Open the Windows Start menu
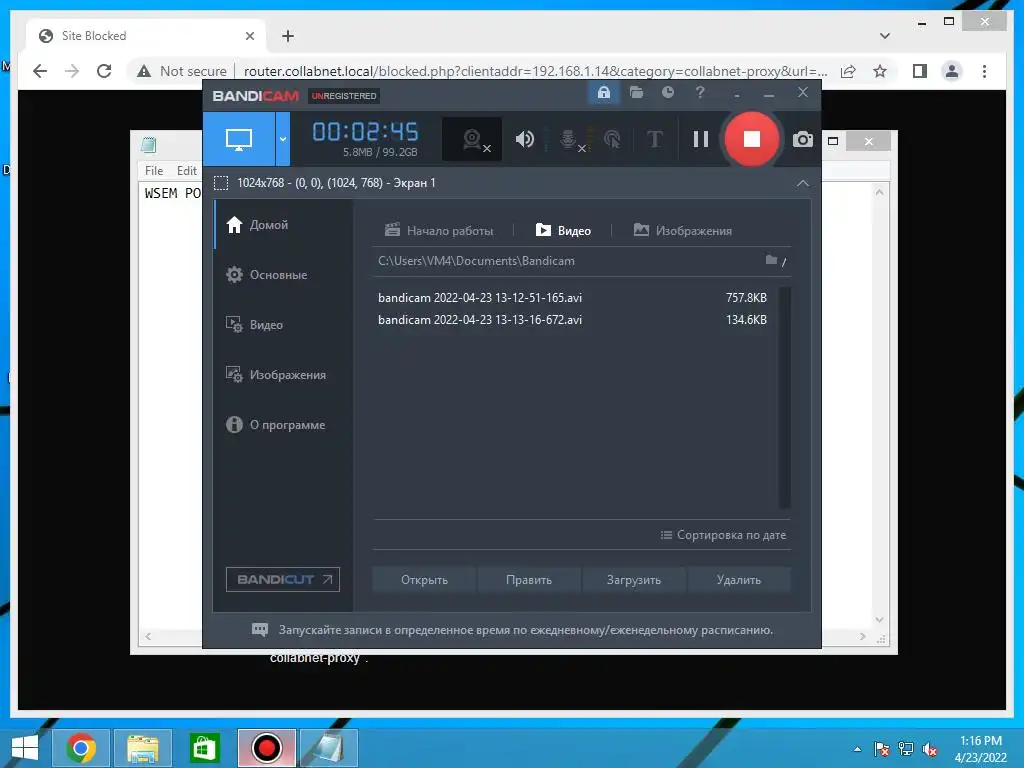 (25, 748)
